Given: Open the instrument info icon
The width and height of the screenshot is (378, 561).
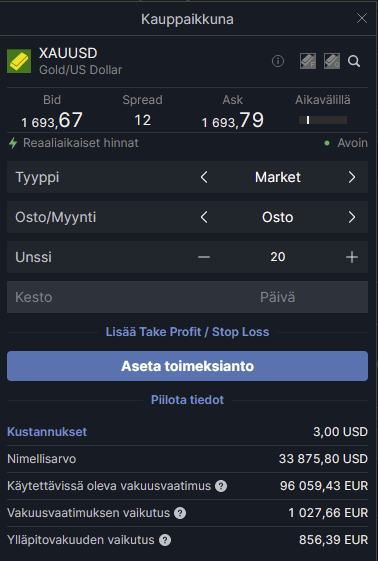Looking at the screenshot, I should click(278, 61).
